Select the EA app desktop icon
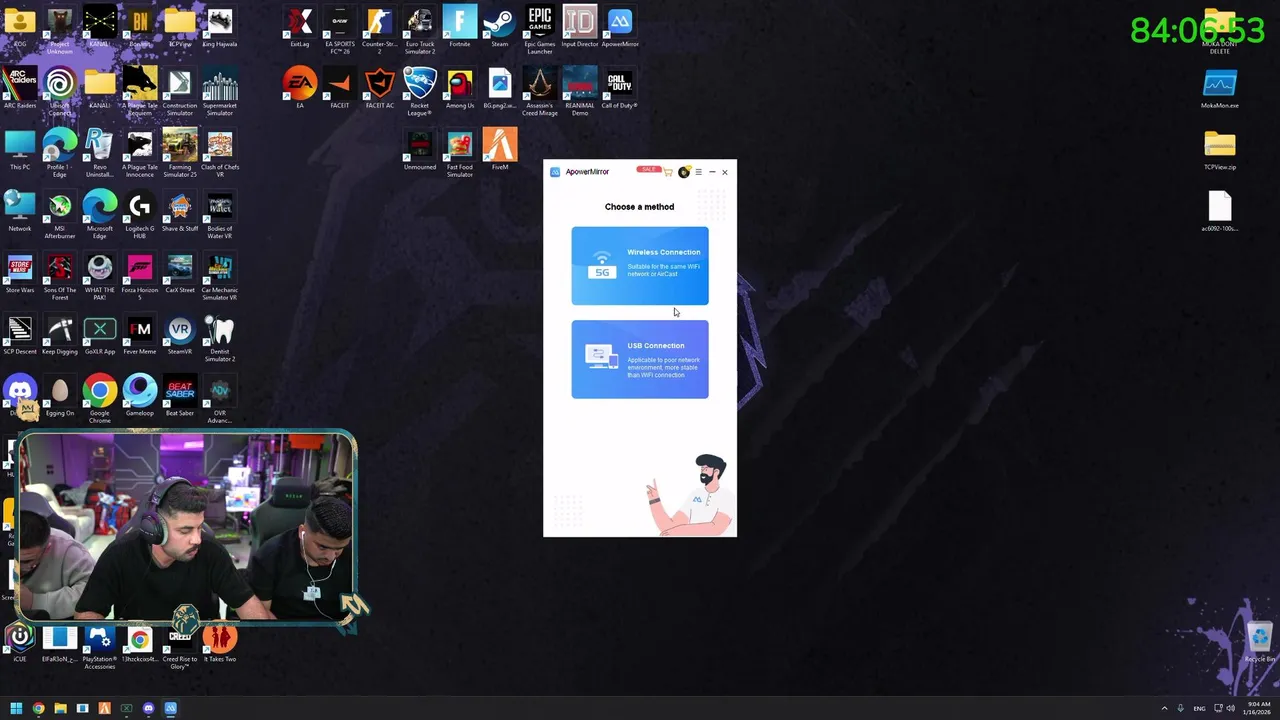Image resolution: width=1280 pixels, height=720 pixels. pyautogui.click(x=300, y=88)
